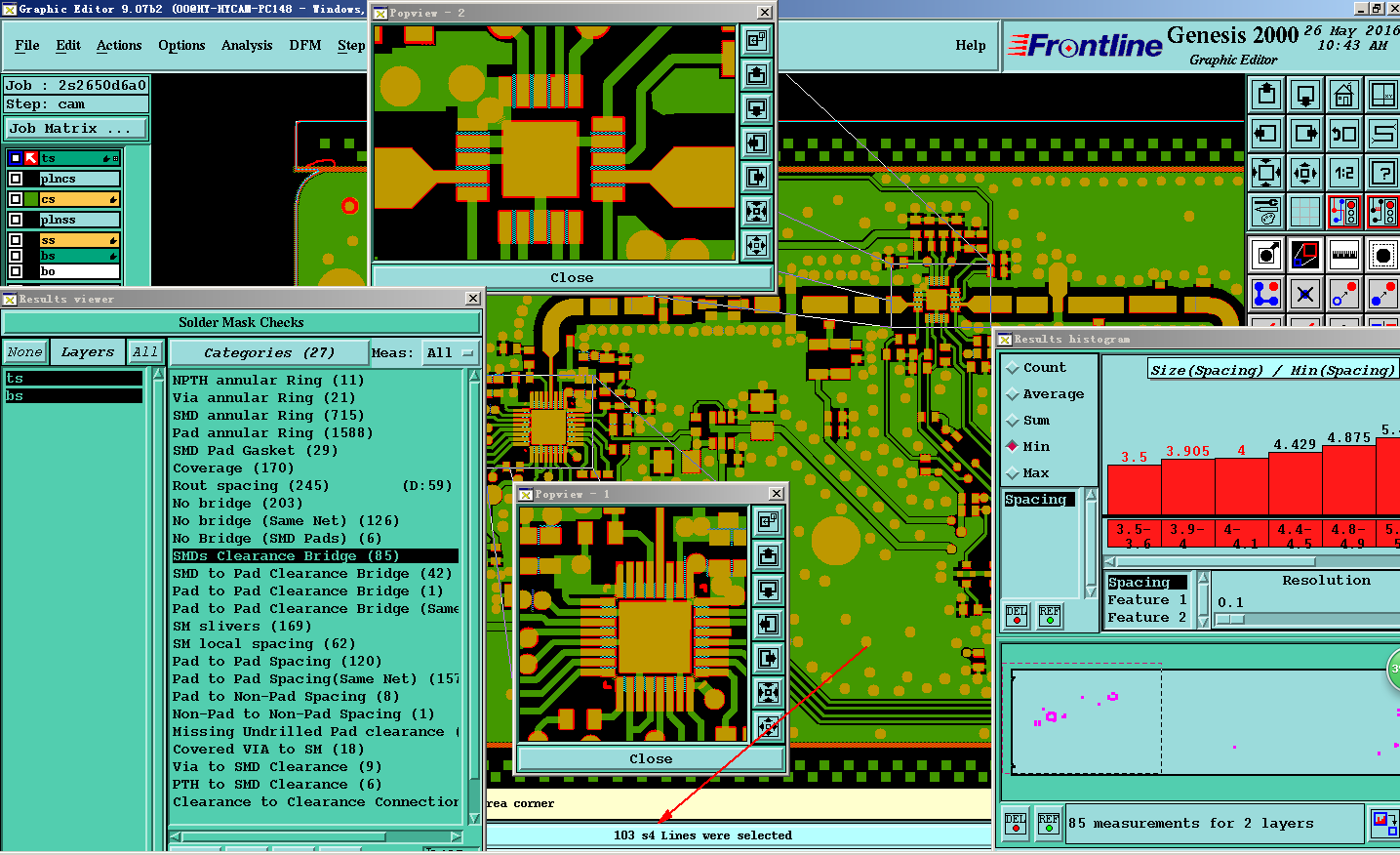Open the DFM menu
Viewport: 1400px width, 855px height.
pos(305,45)
